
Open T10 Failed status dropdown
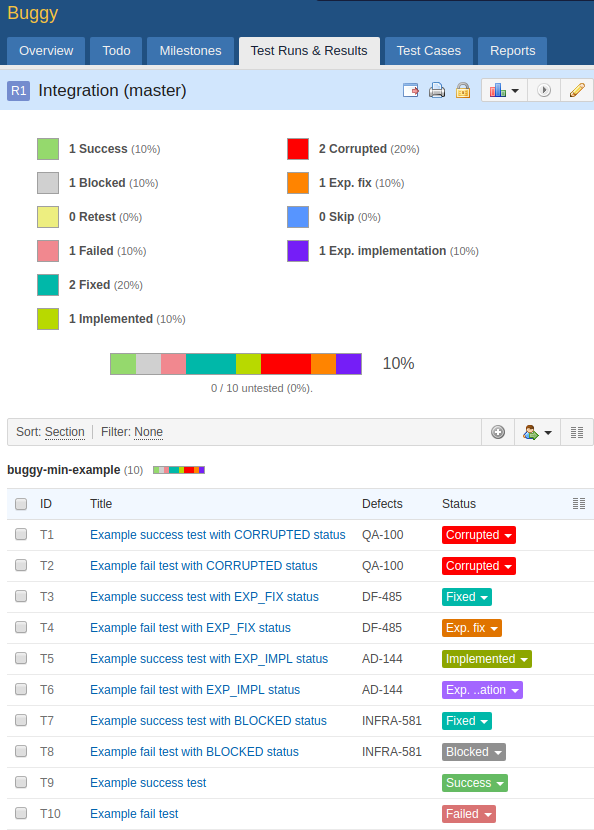[x=469, y=814]
